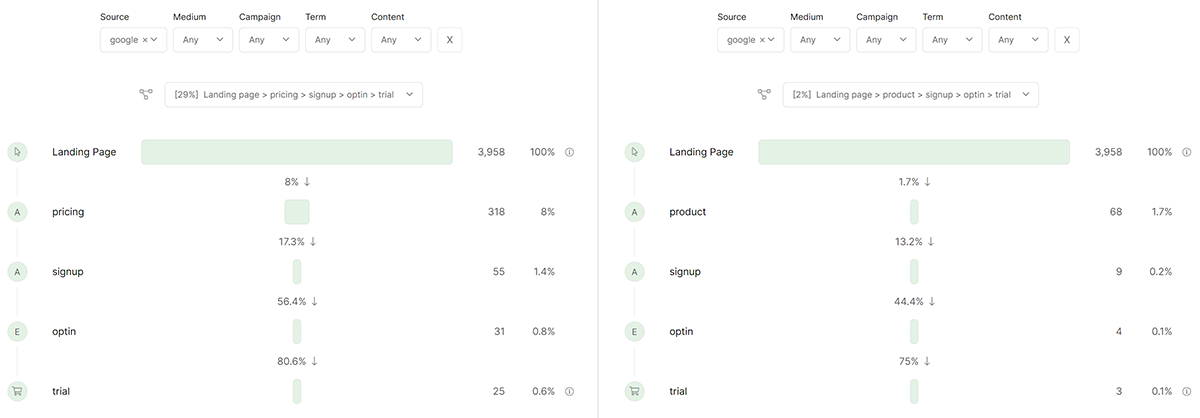Click the info icon beside left trial 0.6%

click(569, 392)
